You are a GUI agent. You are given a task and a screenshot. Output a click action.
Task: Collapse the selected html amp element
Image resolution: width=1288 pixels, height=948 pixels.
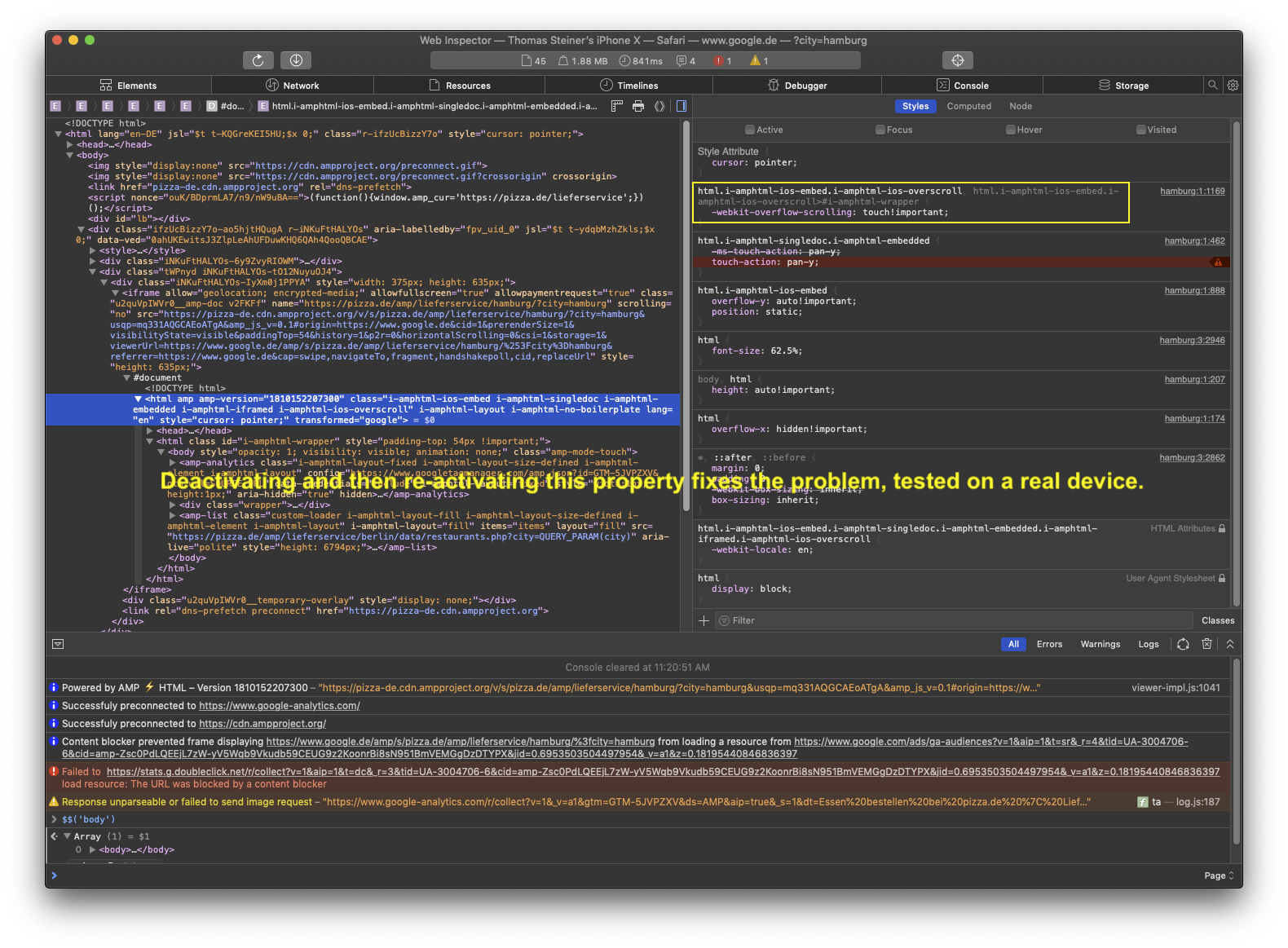[x=138, y=399]
